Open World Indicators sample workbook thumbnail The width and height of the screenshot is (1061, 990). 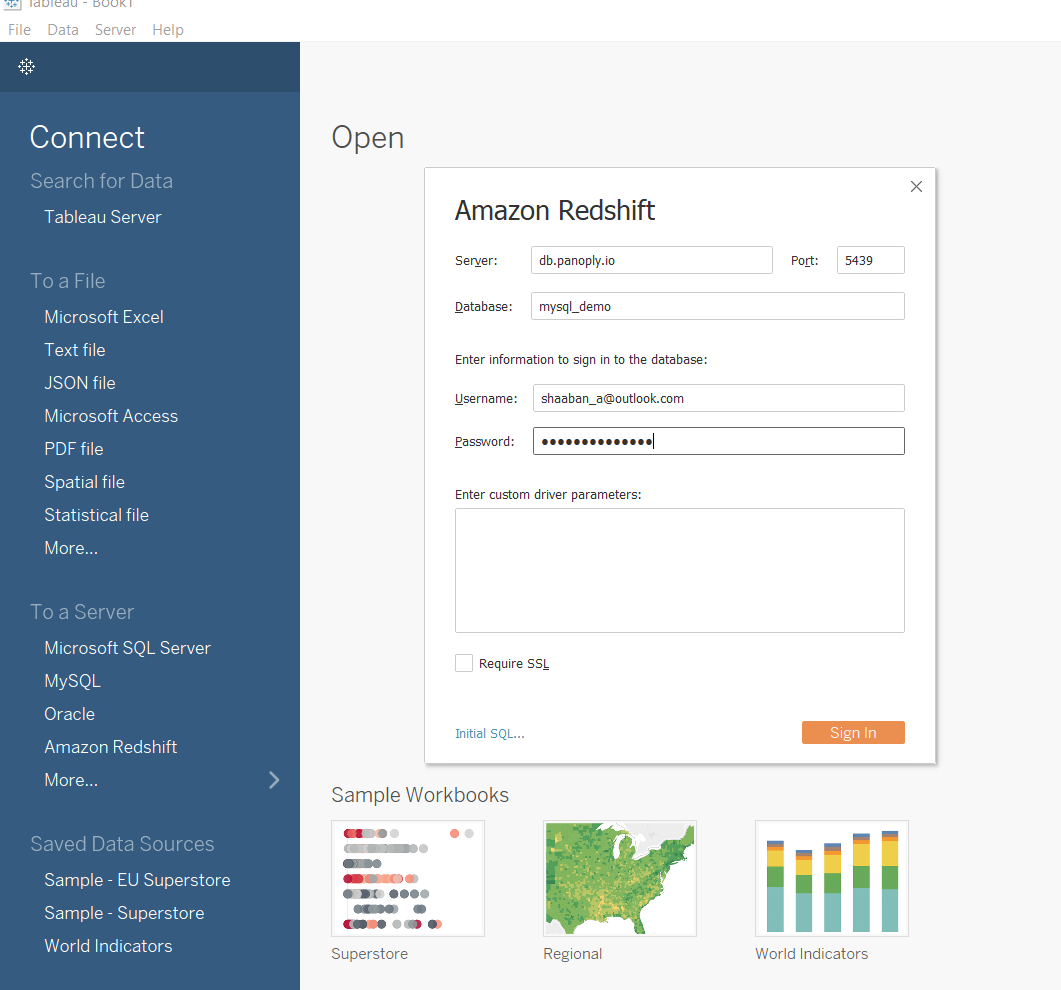click(831, 878)
